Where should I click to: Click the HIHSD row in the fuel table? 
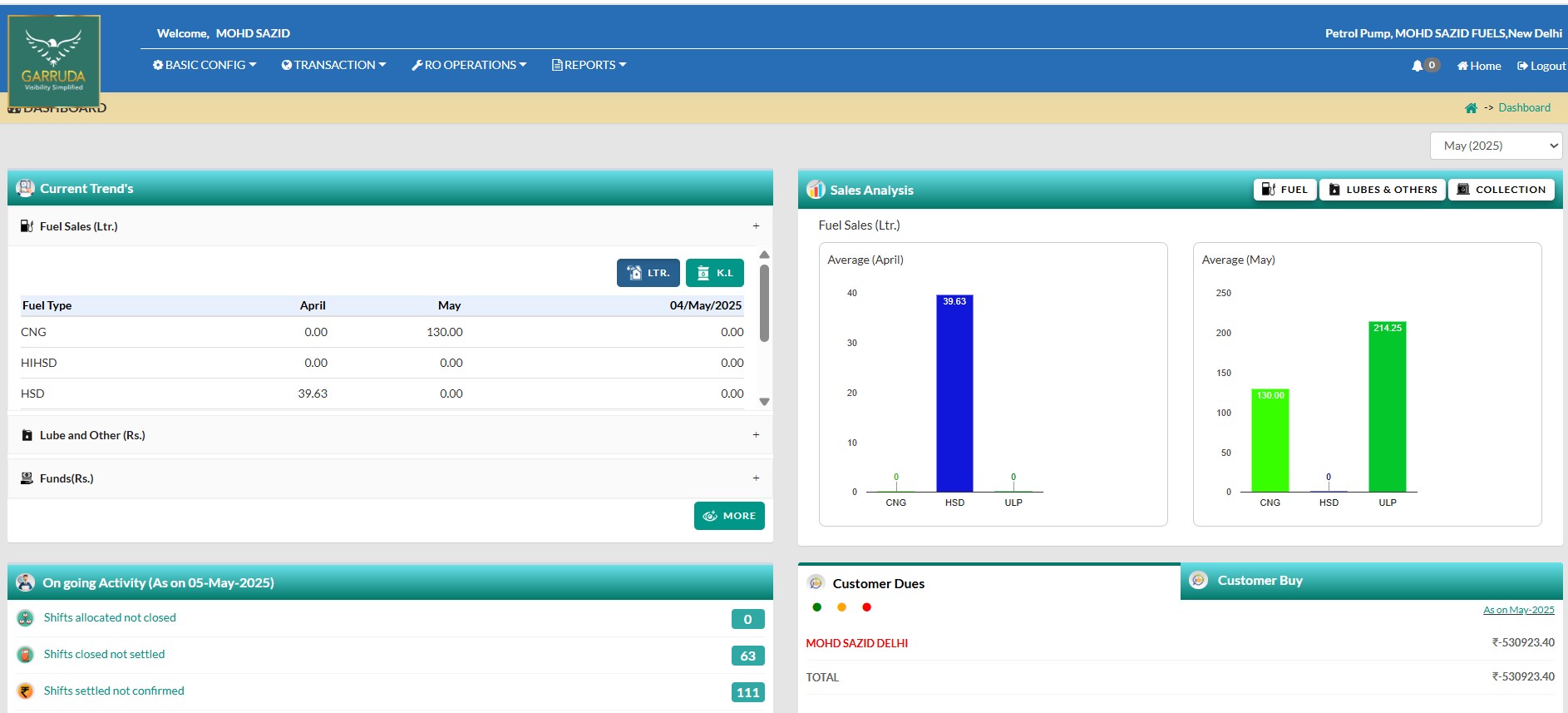pyautogui.click(x=382, y=363)
